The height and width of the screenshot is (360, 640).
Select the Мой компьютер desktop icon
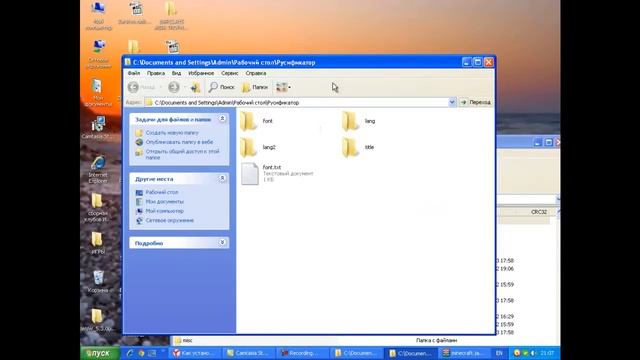98,16
